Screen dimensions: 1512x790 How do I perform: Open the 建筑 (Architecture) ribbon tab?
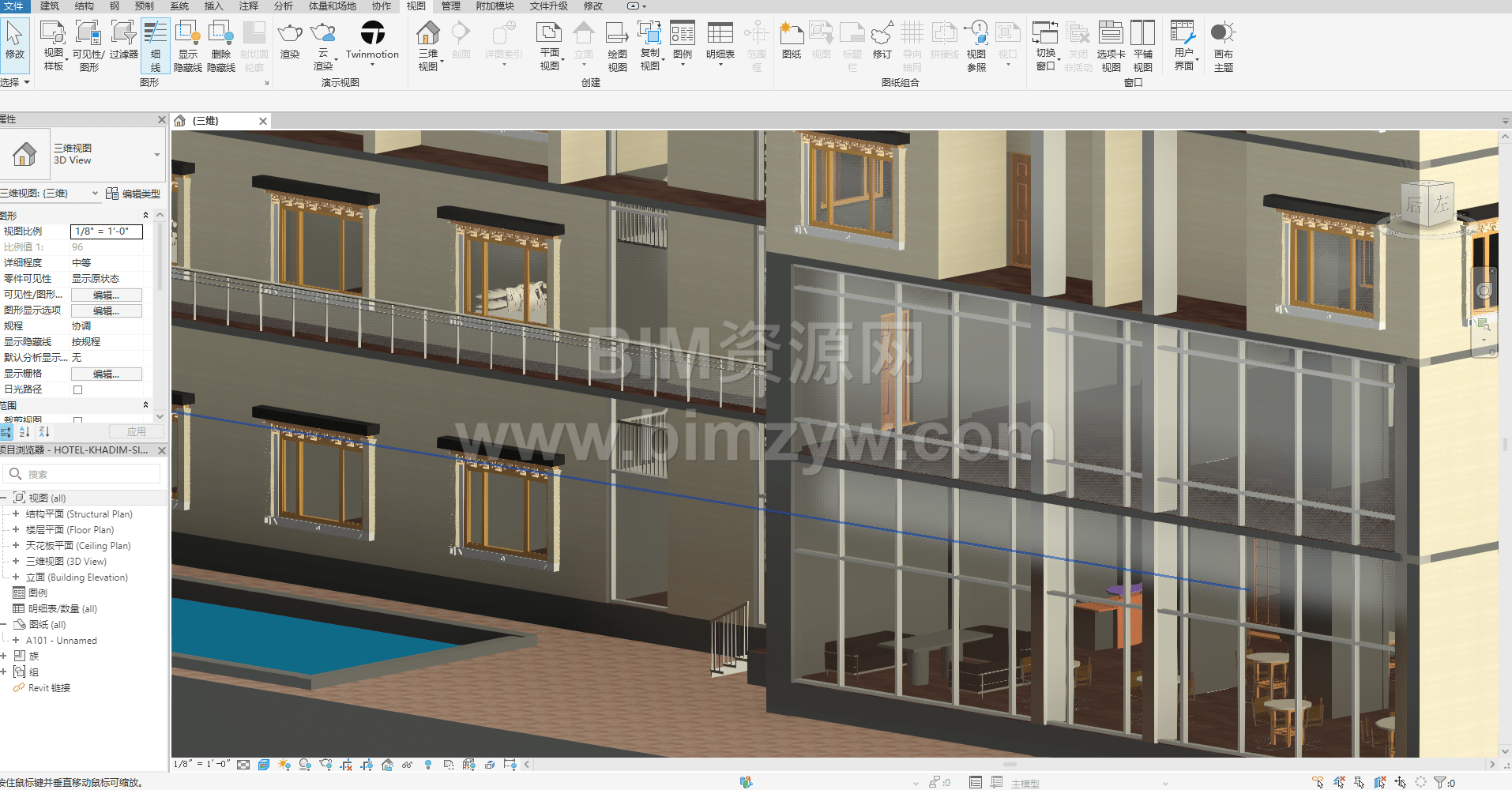[50, 6]
